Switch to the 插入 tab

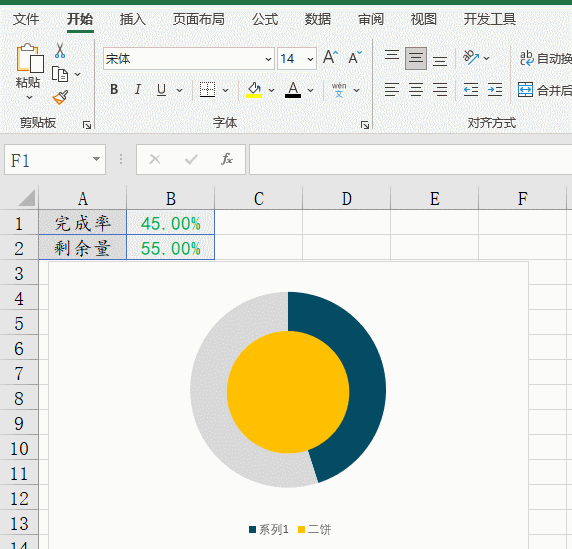coord(133,19)
